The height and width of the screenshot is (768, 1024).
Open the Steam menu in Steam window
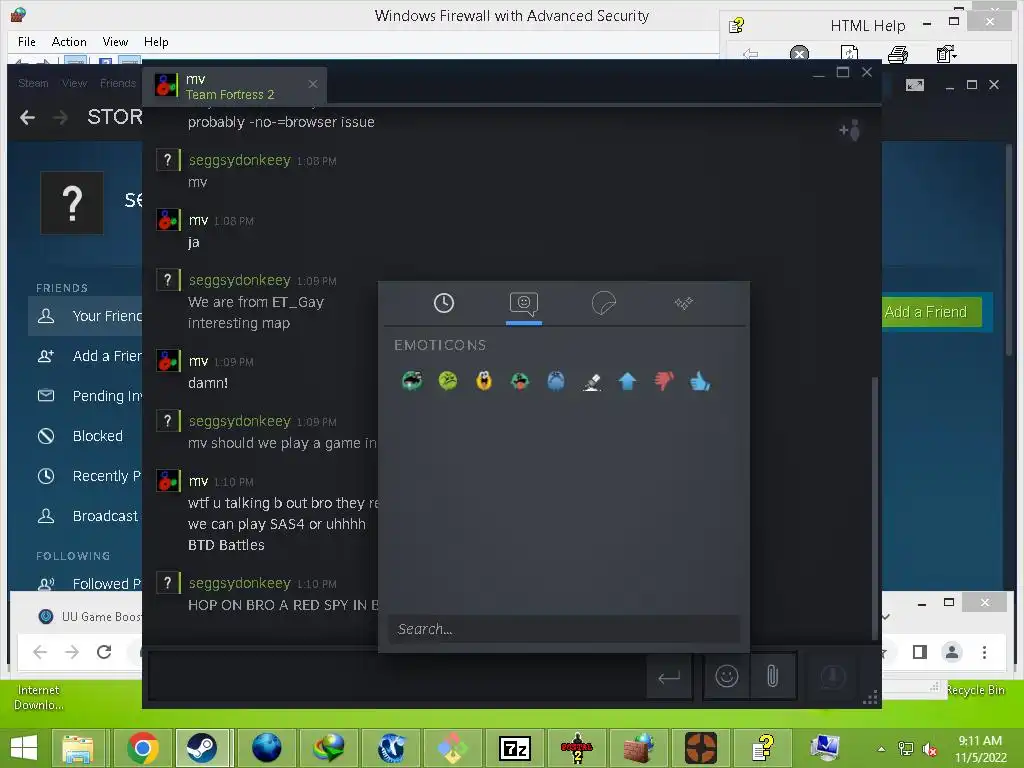pyautogui.click(x=33, y=83)
